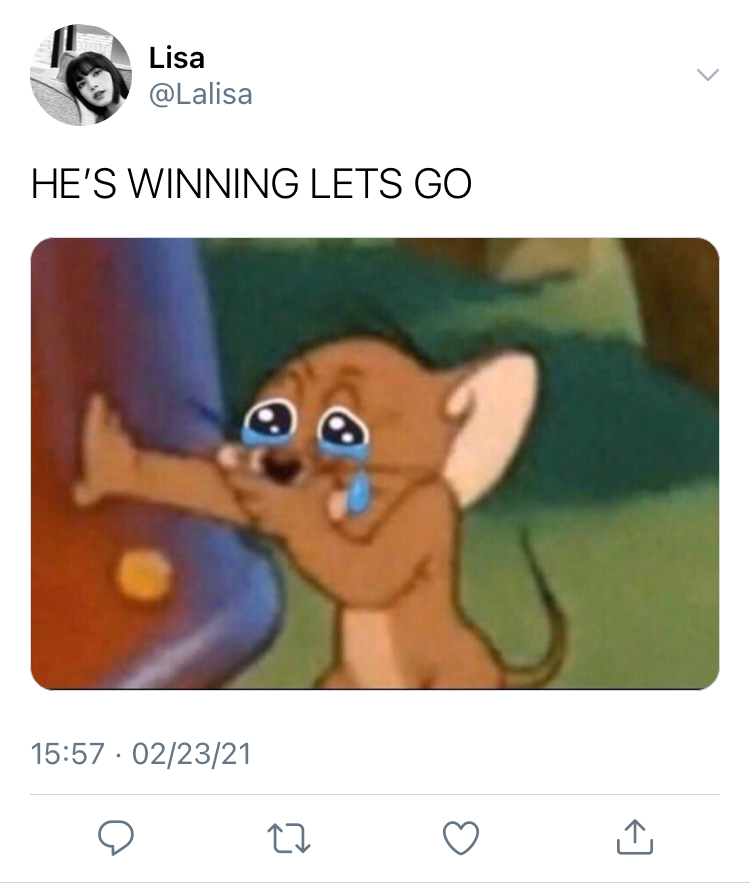Open the share tweet upload icon
The width and height of the screenshot is (750, 883).
(635, 837)
